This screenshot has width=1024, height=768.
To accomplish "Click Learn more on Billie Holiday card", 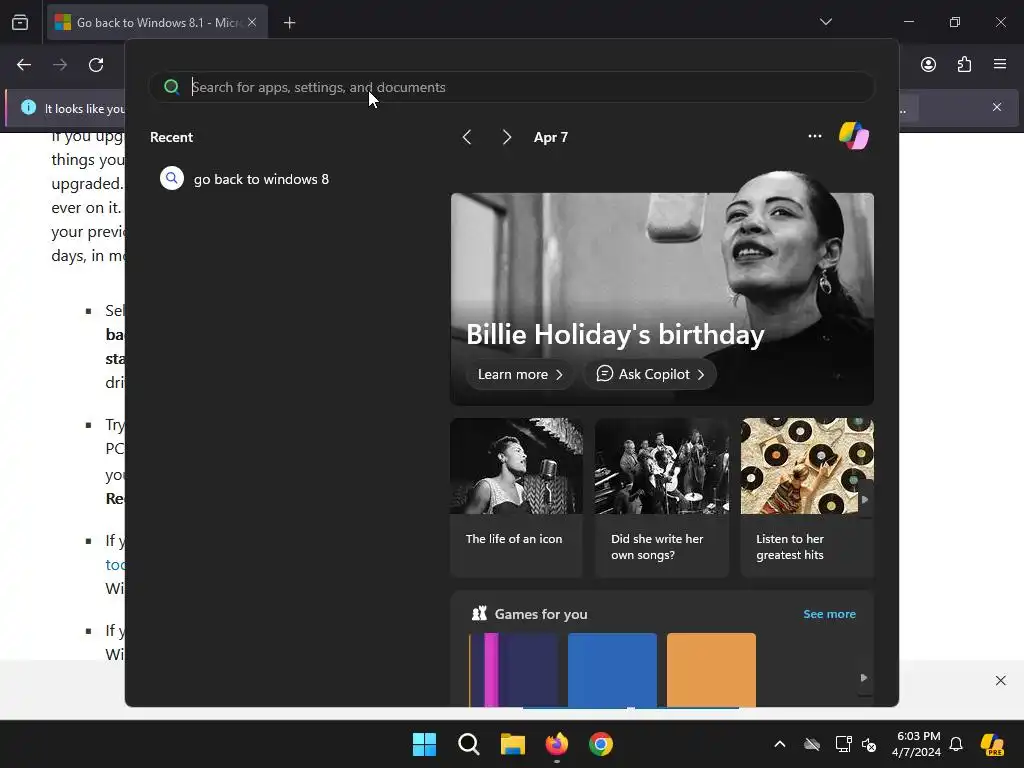I will 520,374.
